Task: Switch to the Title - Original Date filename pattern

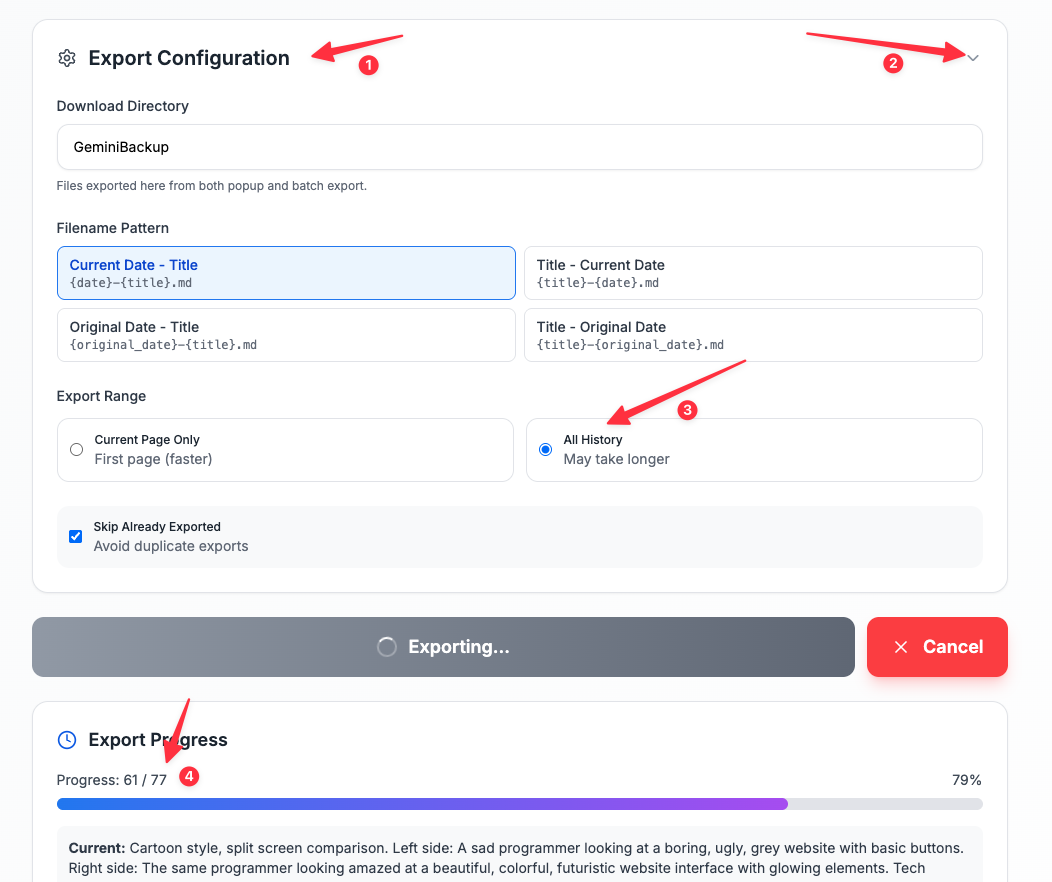Action: tap(754, 334)
